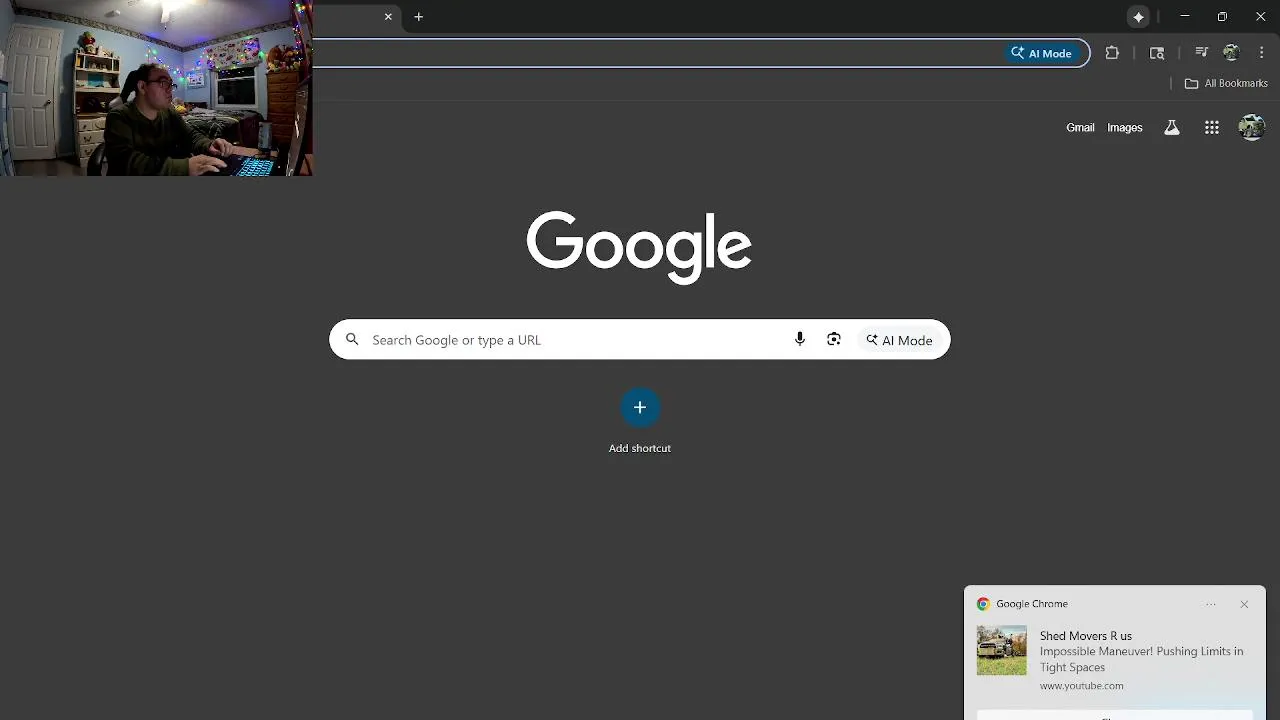Close the Chrome notification popup
This screenshot has height=720, width=1280.
coord(1244,604)
